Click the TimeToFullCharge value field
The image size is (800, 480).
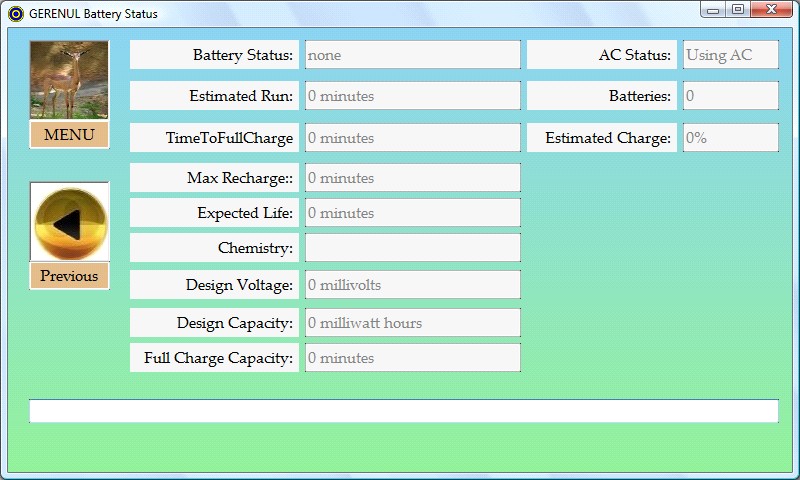[x=412, y=138]
